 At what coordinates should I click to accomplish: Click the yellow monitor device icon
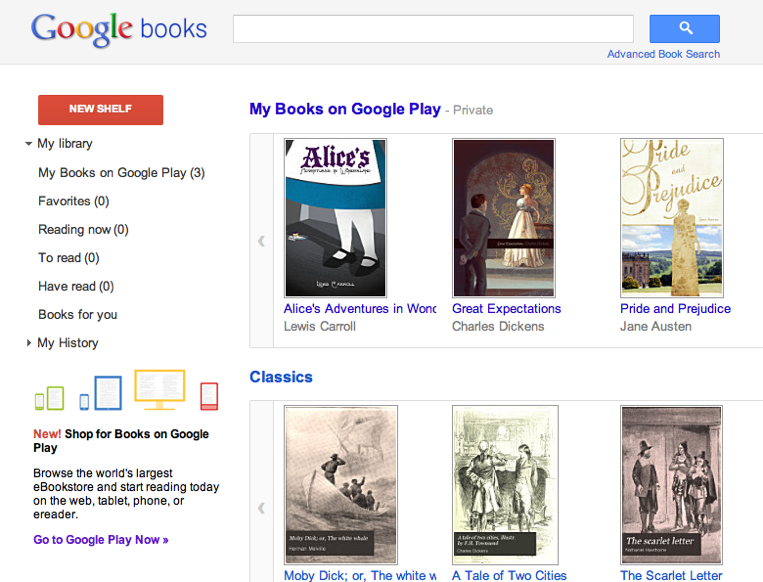159,389
